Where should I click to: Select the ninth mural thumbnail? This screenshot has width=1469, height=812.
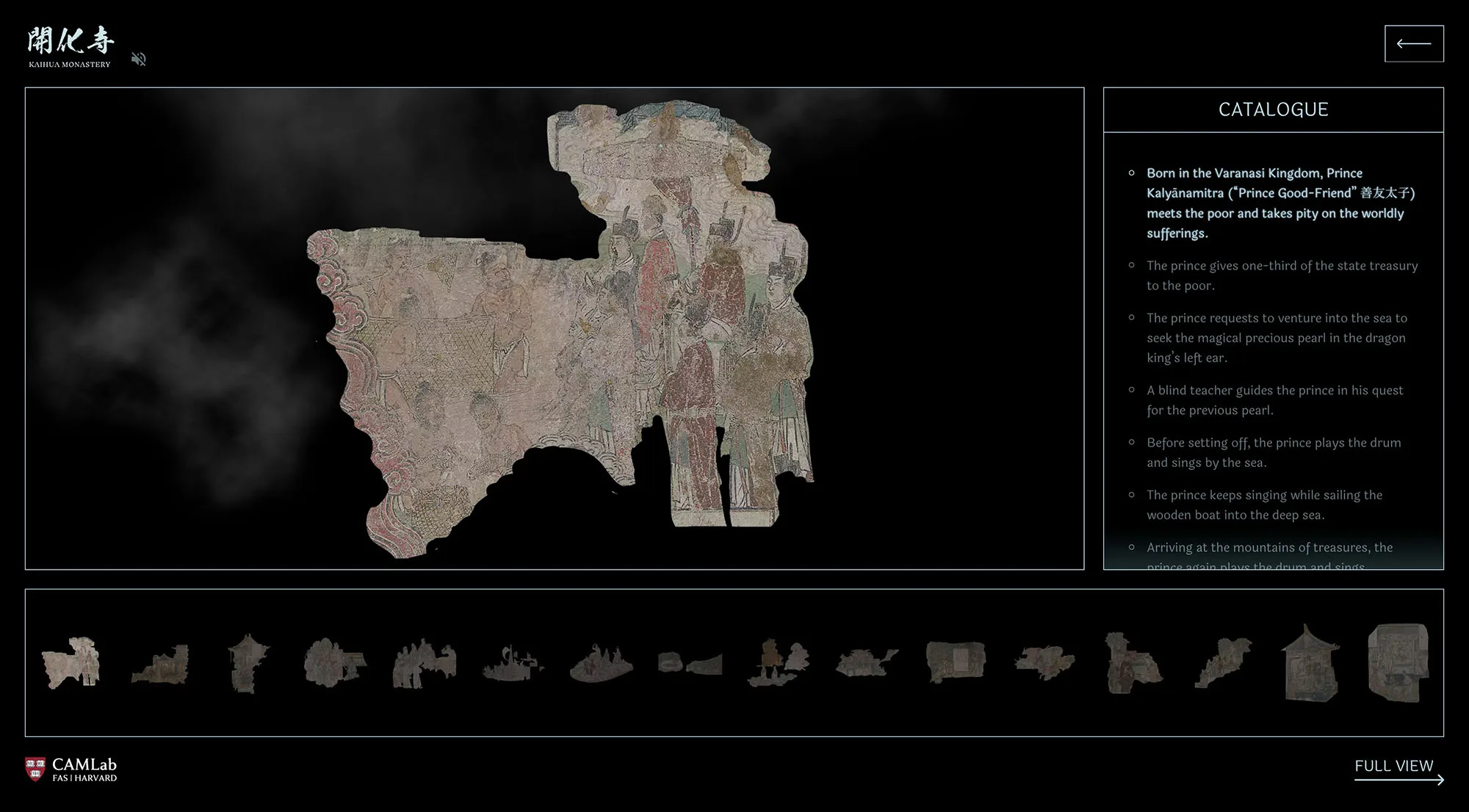point(778,662)
